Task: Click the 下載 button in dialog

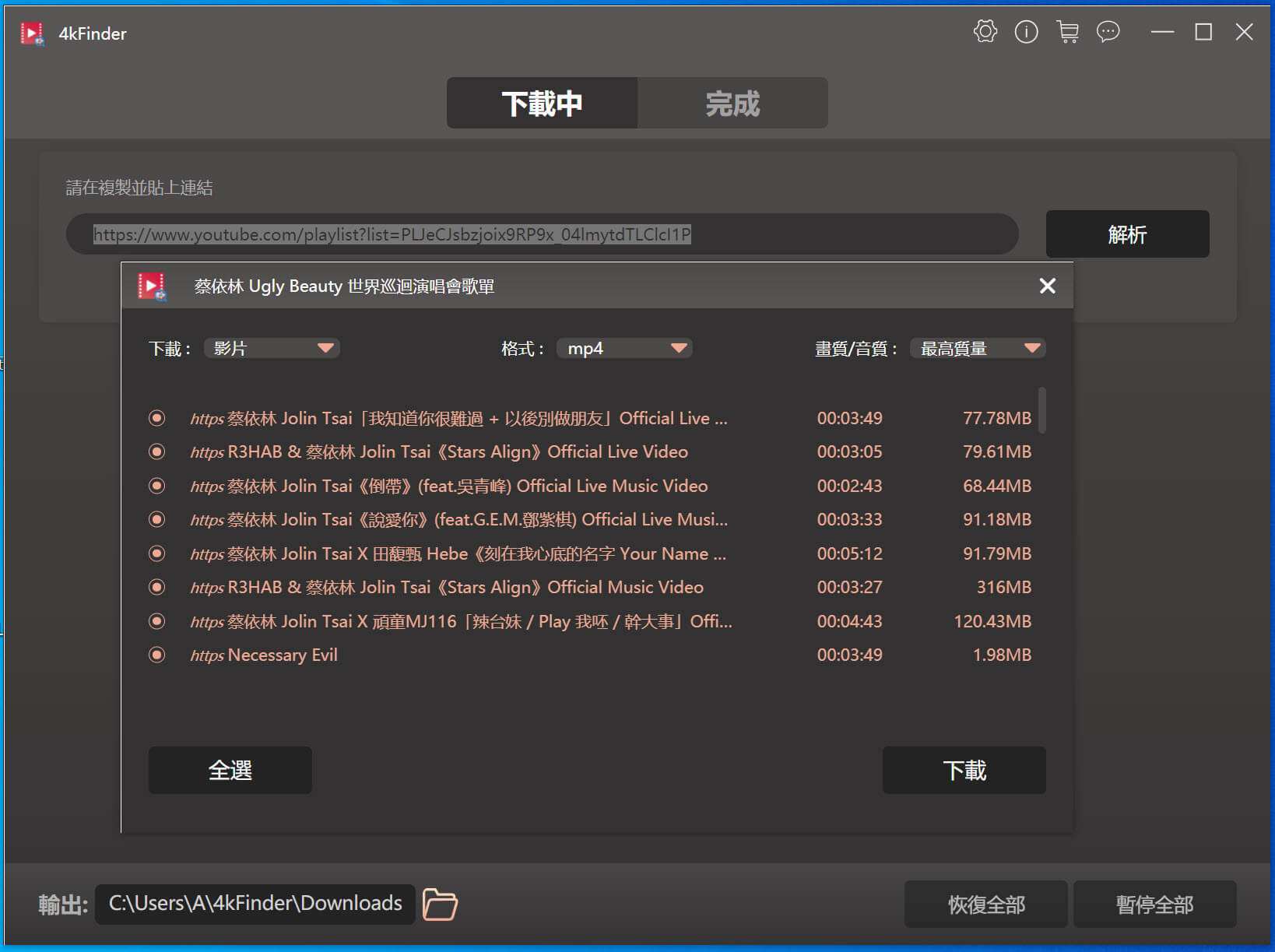Action: pyautogui.click(x=964, y=770)
